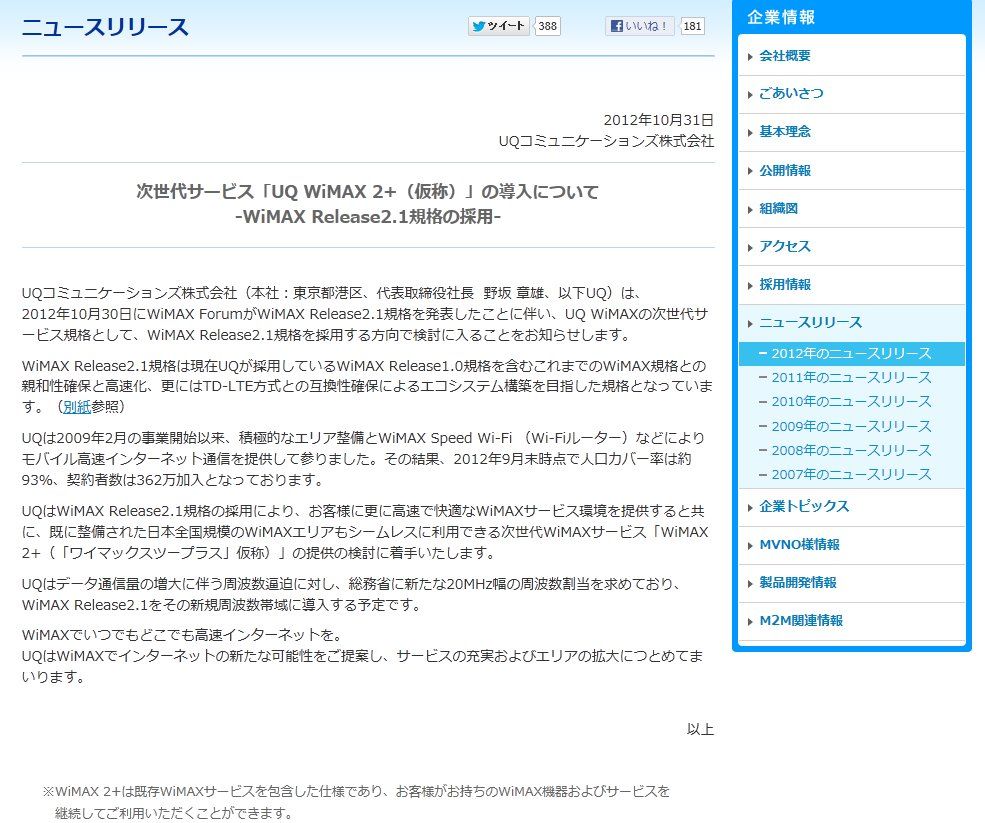Click arrow icon beside アクセス

750,248
